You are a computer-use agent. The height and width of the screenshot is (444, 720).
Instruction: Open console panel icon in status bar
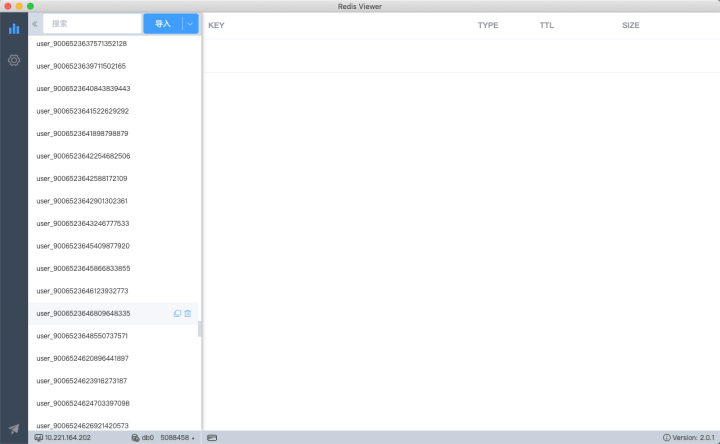point(212,438)
